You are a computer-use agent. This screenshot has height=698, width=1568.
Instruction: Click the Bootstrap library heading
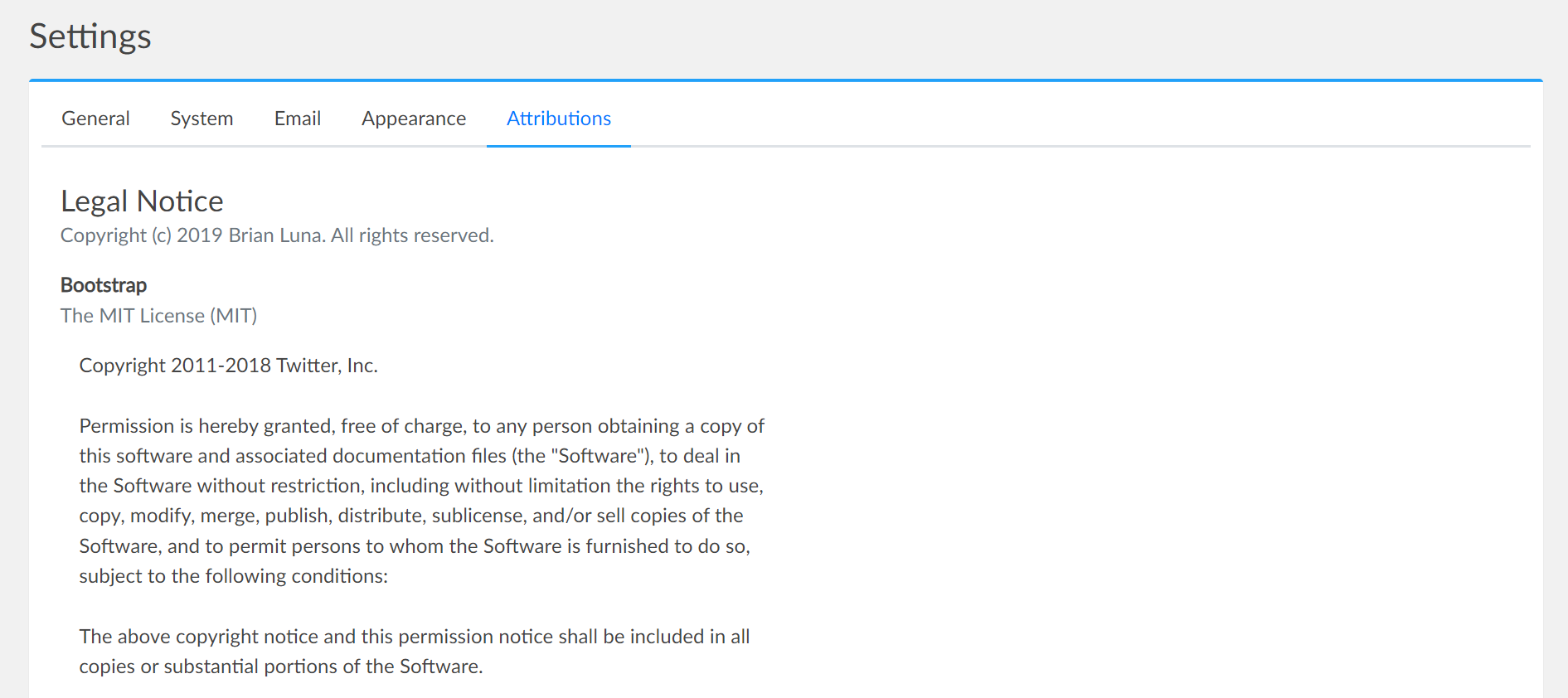click(x=104, y=285)
